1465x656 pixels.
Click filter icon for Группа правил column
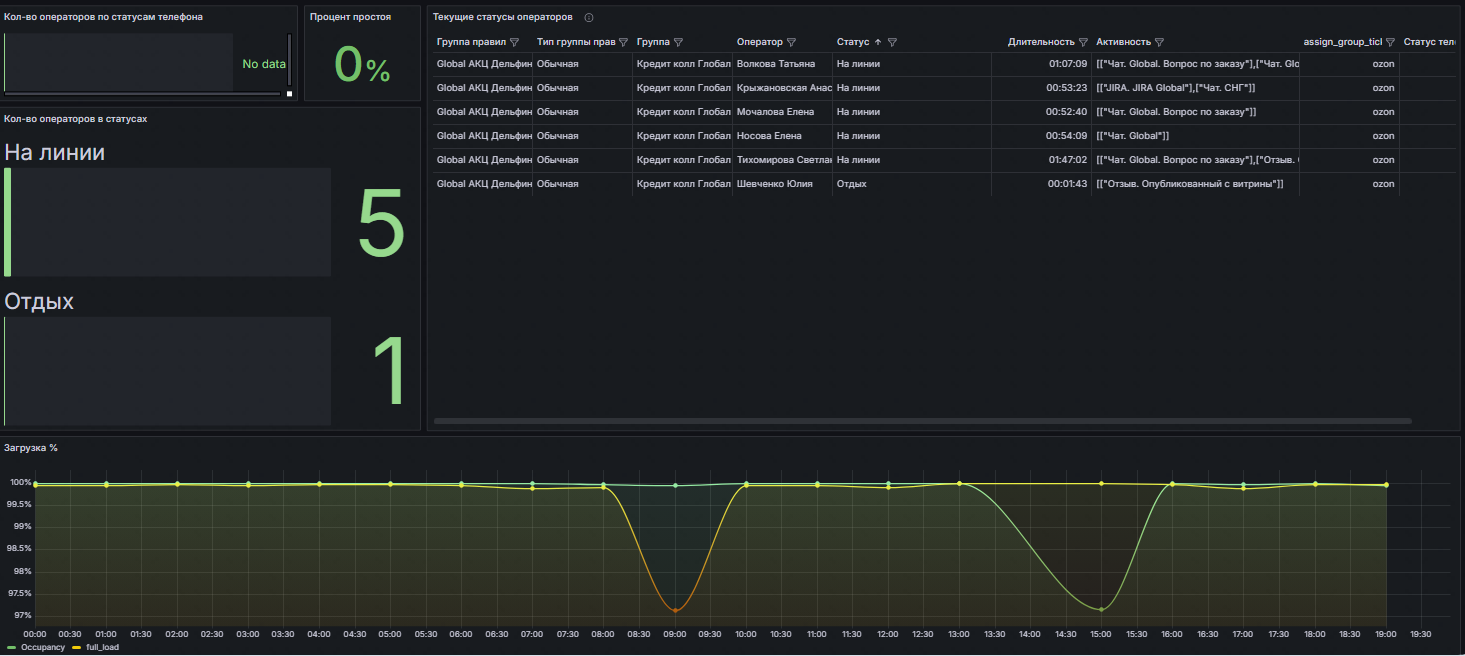tap(514, 42)
